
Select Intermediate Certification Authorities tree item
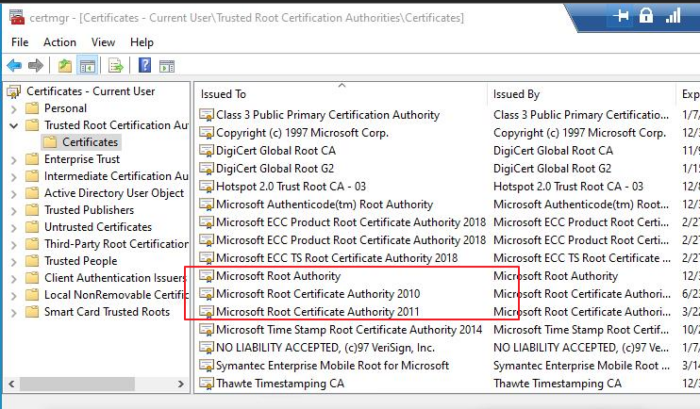pyautogui.click(x=116, y=176)
